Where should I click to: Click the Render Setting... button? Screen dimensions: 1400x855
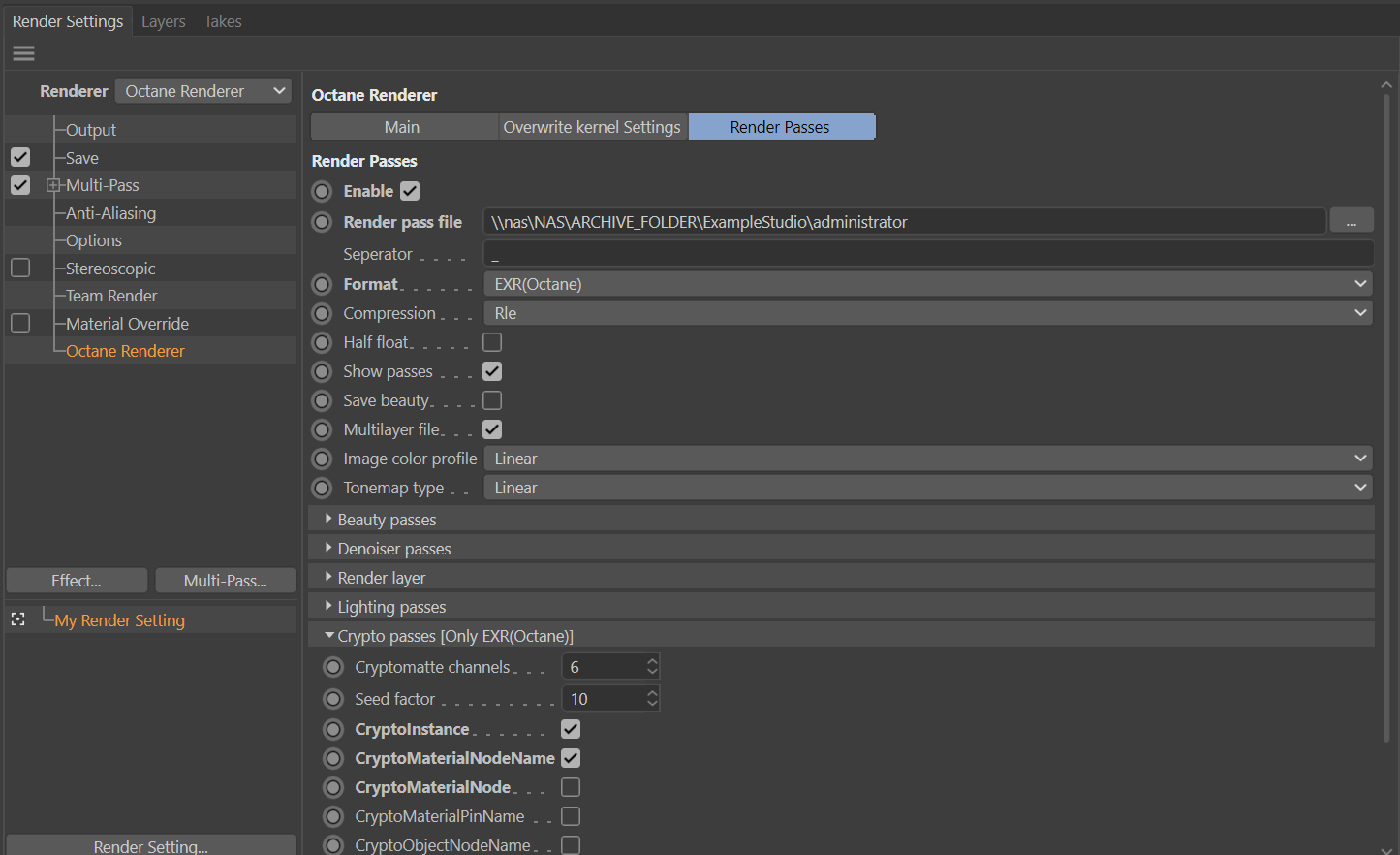pyautogui.click(x=151, y=845)
